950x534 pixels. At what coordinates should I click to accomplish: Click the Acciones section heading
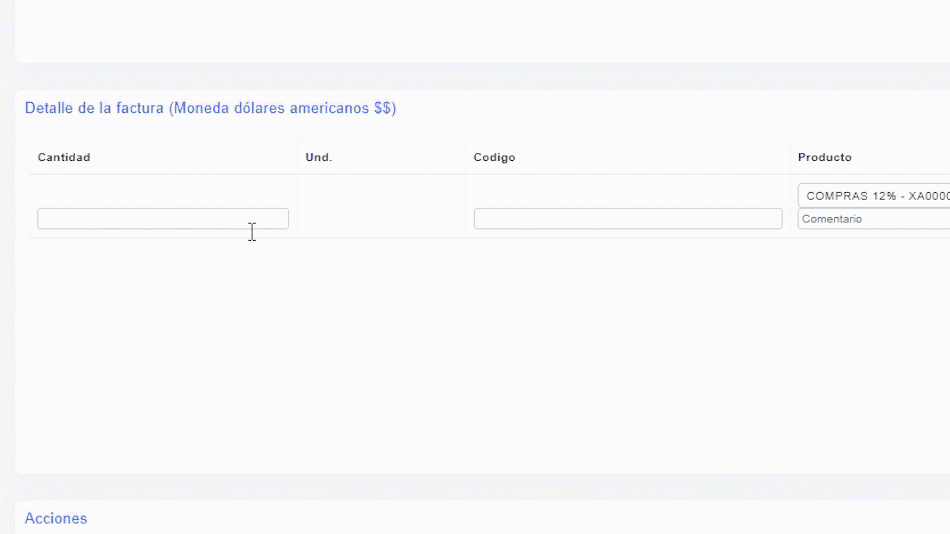[x=56, y=518]
